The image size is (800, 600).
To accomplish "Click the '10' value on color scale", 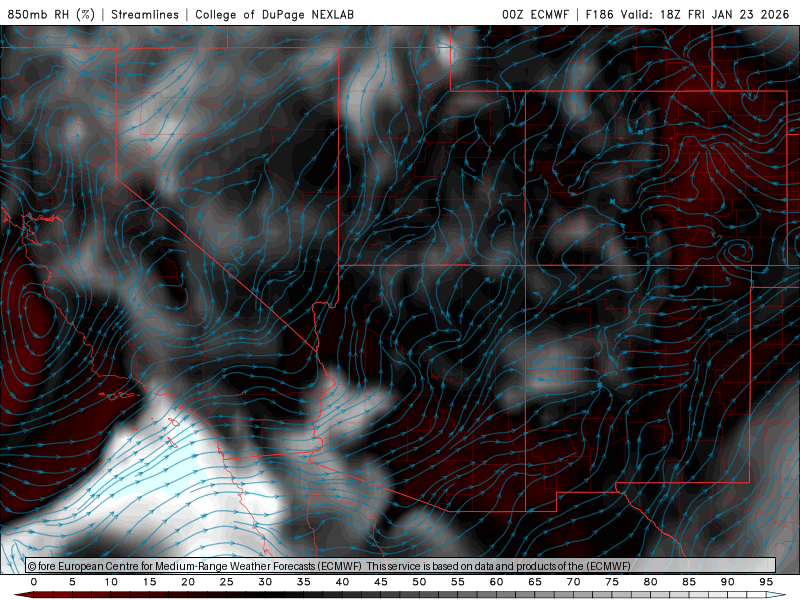I will coord(111,582).
